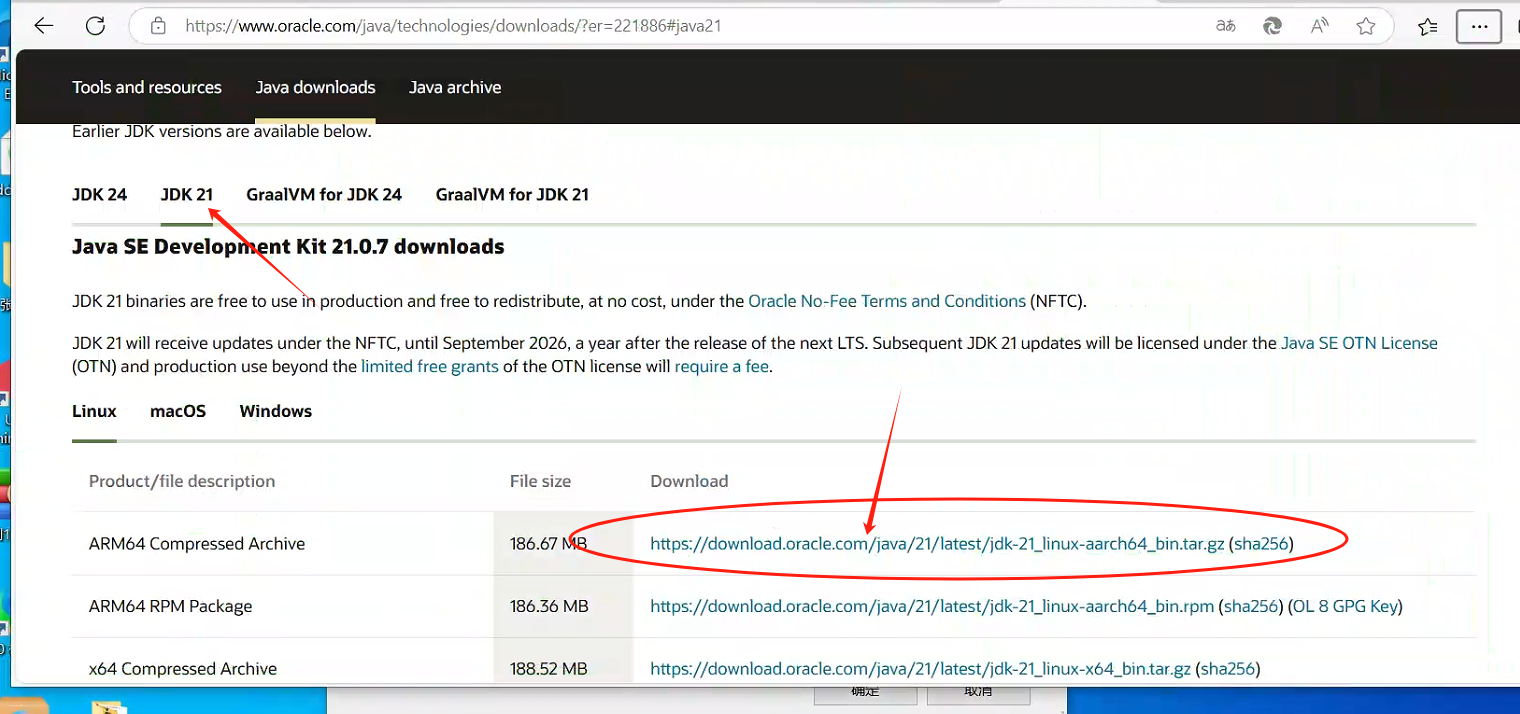Screen dimensions: 1520x714
Task: Open the Copilot/extension icon in address bar
Action: [1272, 26]
